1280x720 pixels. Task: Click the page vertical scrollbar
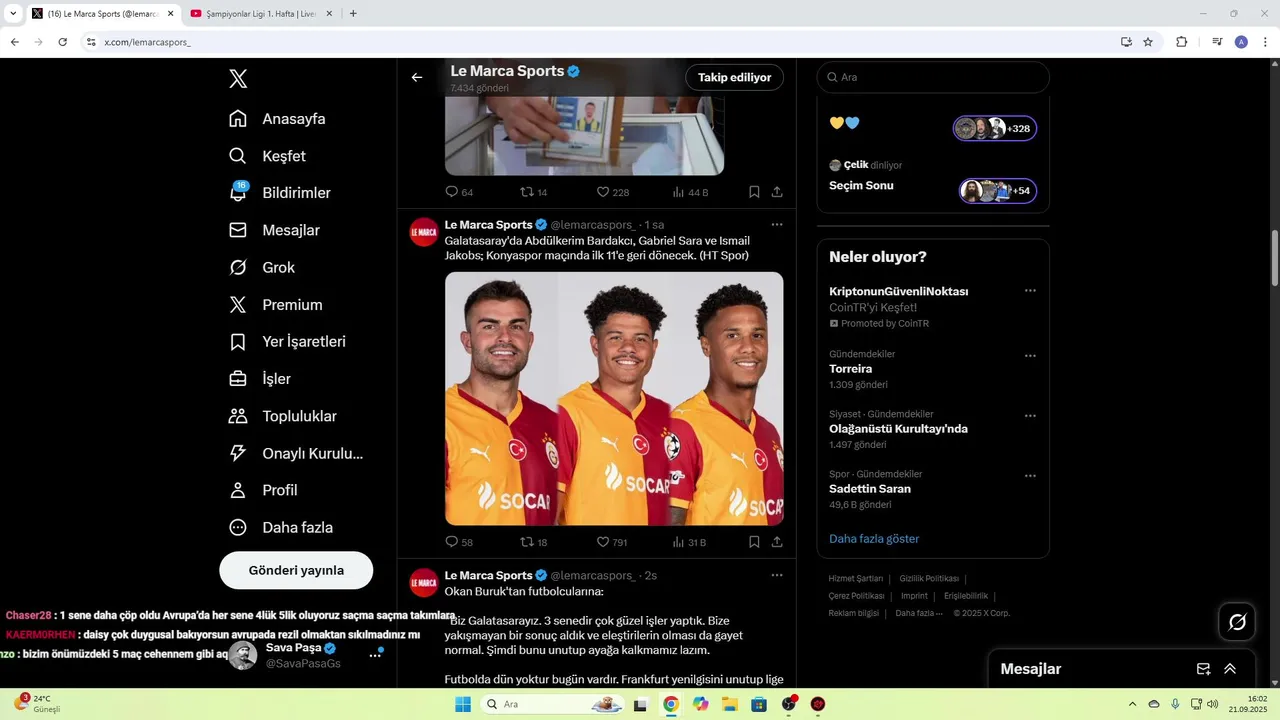coord(1275,257)
